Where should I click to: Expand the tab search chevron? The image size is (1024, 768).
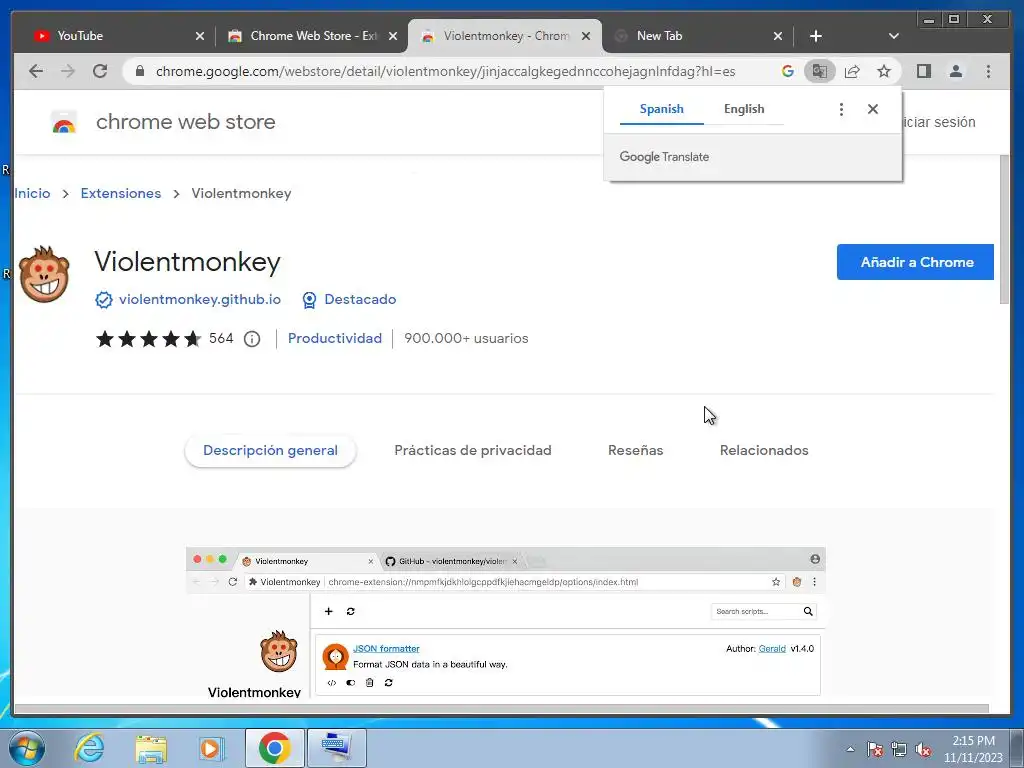(893, 36)
